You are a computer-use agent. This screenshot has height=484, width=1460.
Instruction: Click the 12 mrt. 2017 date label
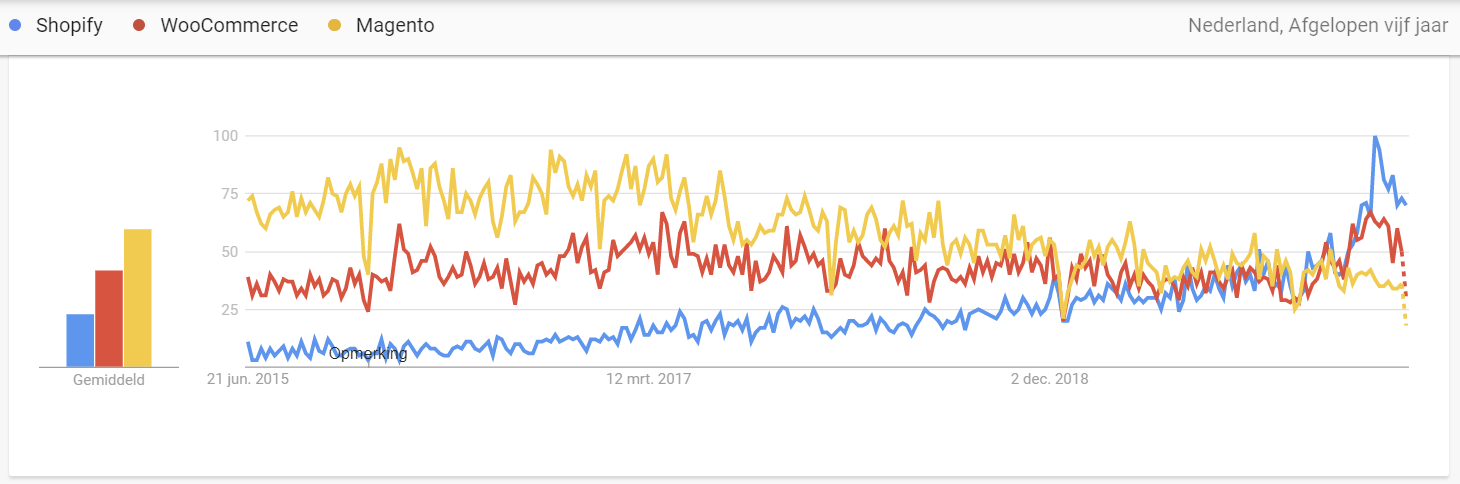coord(649,379)
